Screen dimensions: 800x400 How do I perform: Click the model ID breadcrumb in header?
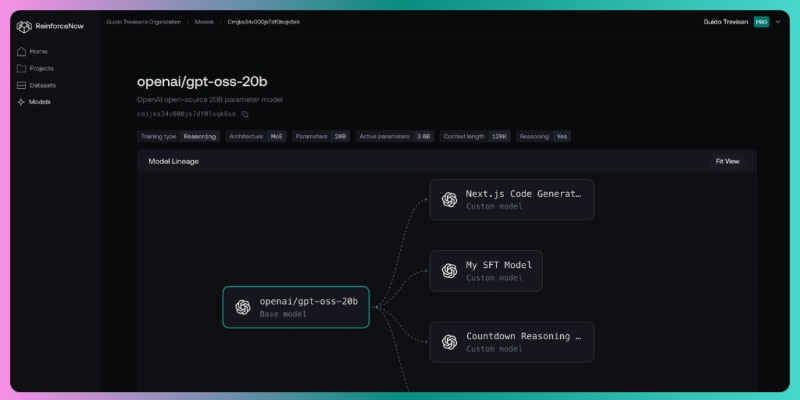pyautogui.click(x=264, y=22)
